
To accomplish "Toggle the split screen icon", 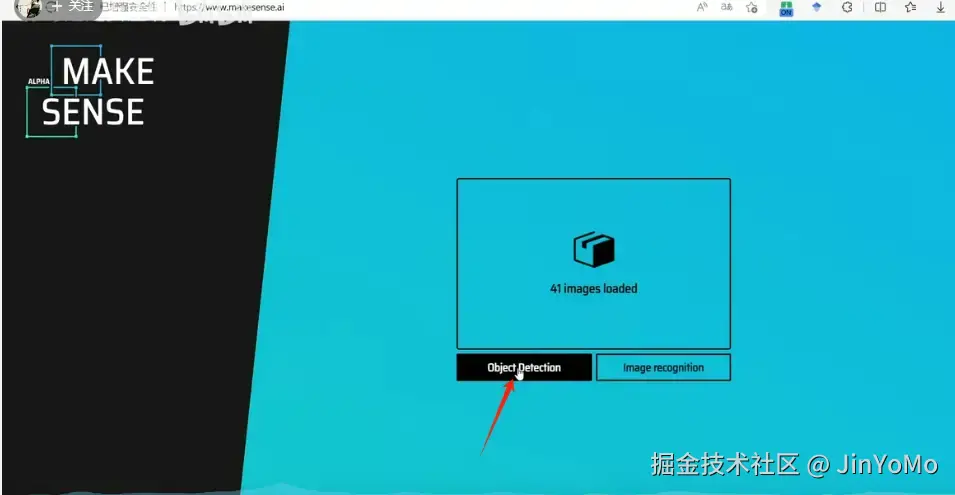I will tap(880, 7).
